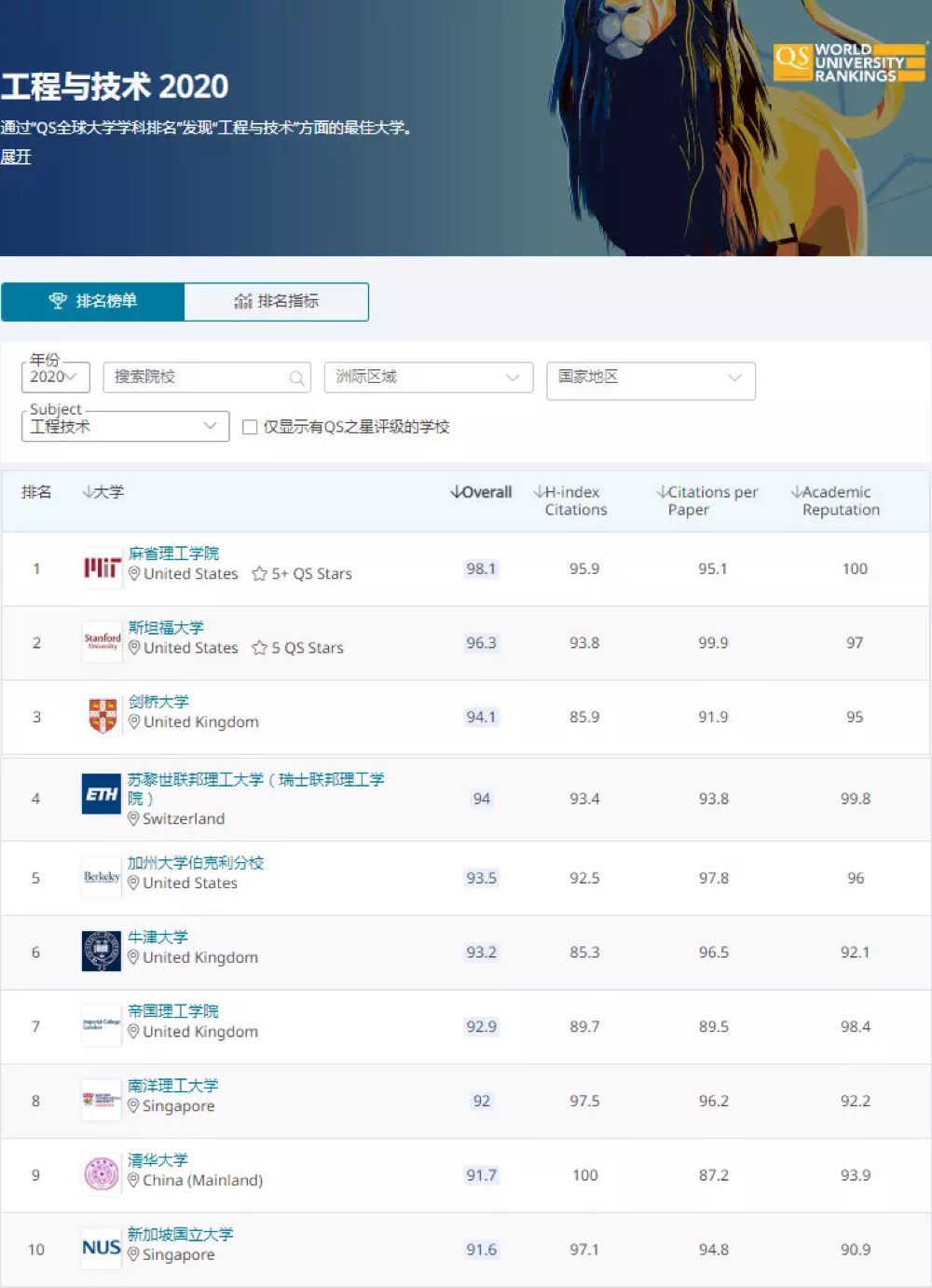Open the Subject 工程技术 dropdown
Image resolution: width=932 pixels, height=1288 pixels.
(x=125, y=426)
